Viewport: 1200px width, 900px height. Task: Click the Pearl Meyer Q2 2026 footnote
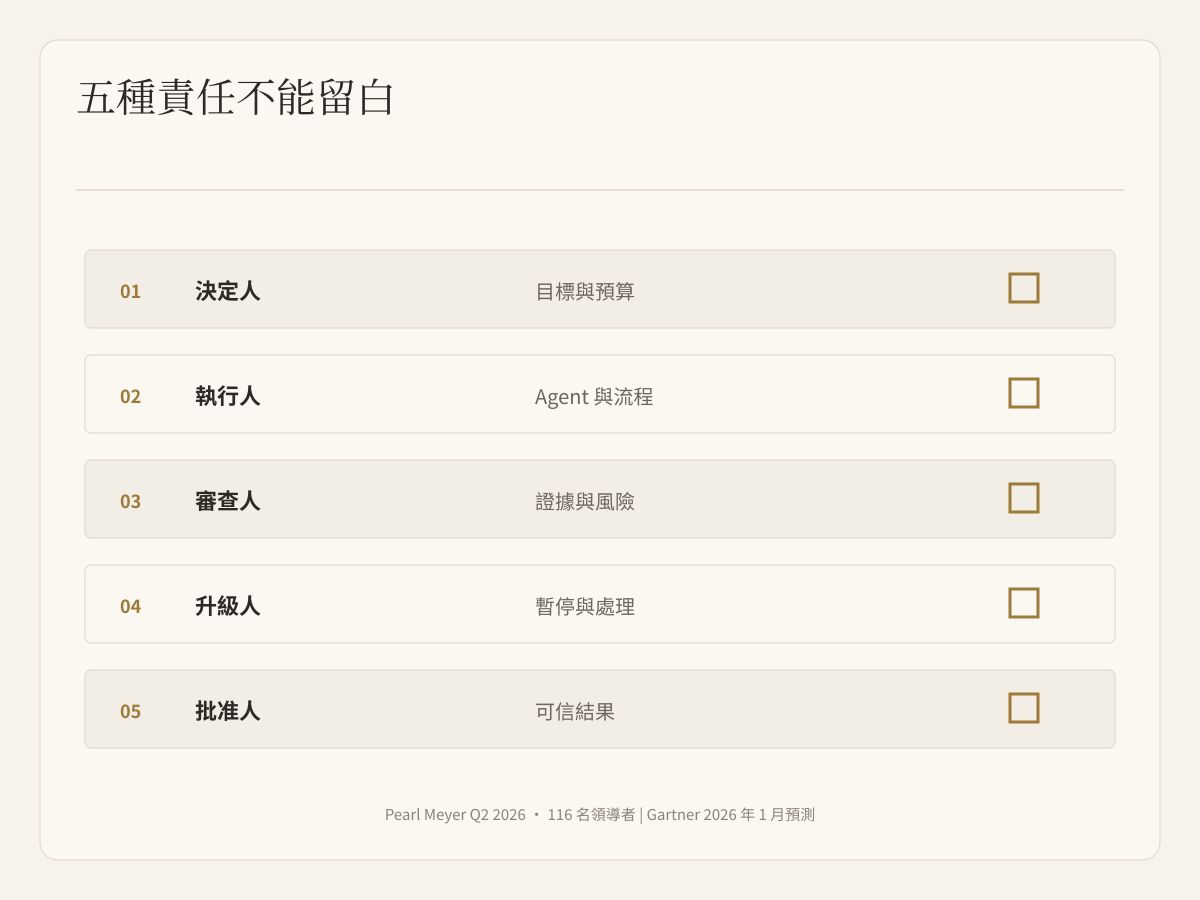(455, 815)
